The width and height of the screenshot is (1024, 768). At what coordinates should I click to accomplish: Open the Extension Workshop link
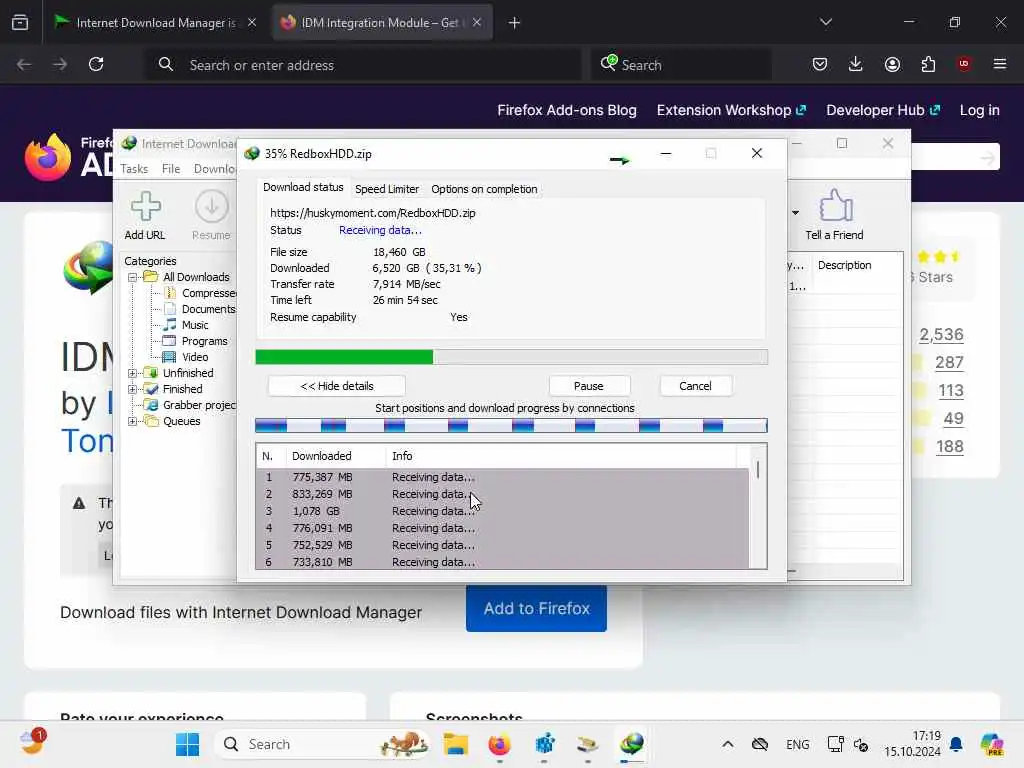731,110
